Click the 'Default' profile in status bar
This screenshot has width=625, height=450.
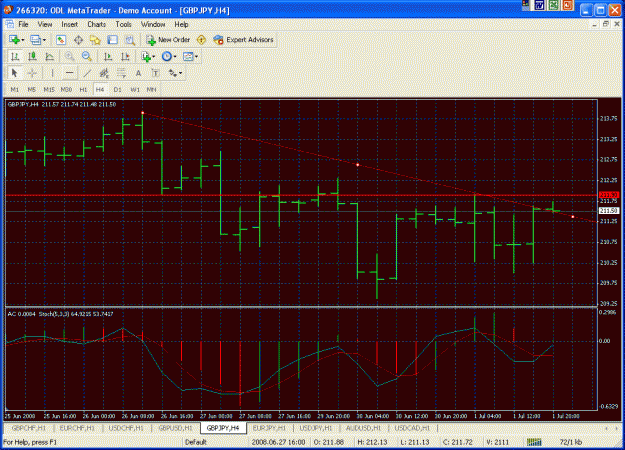coord(196,442)
